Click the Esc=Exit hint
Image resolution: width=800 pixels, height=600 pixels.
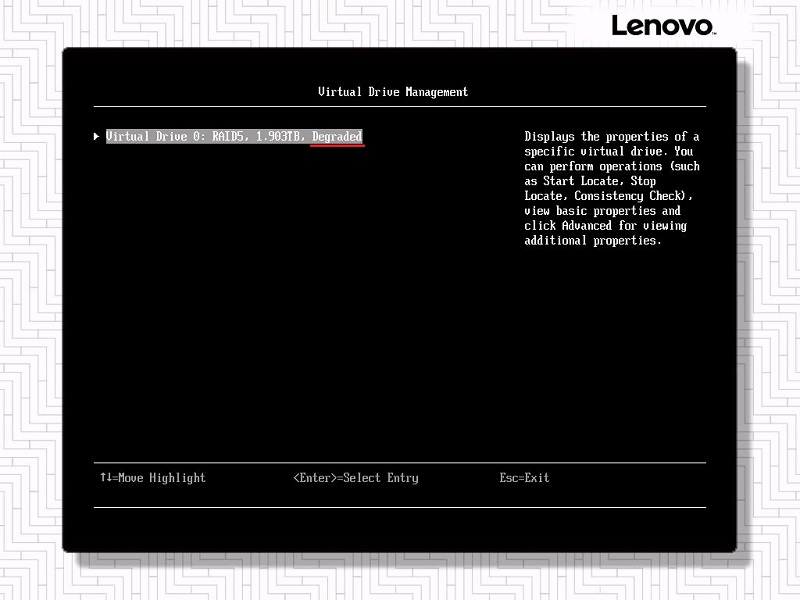(524, 478)
